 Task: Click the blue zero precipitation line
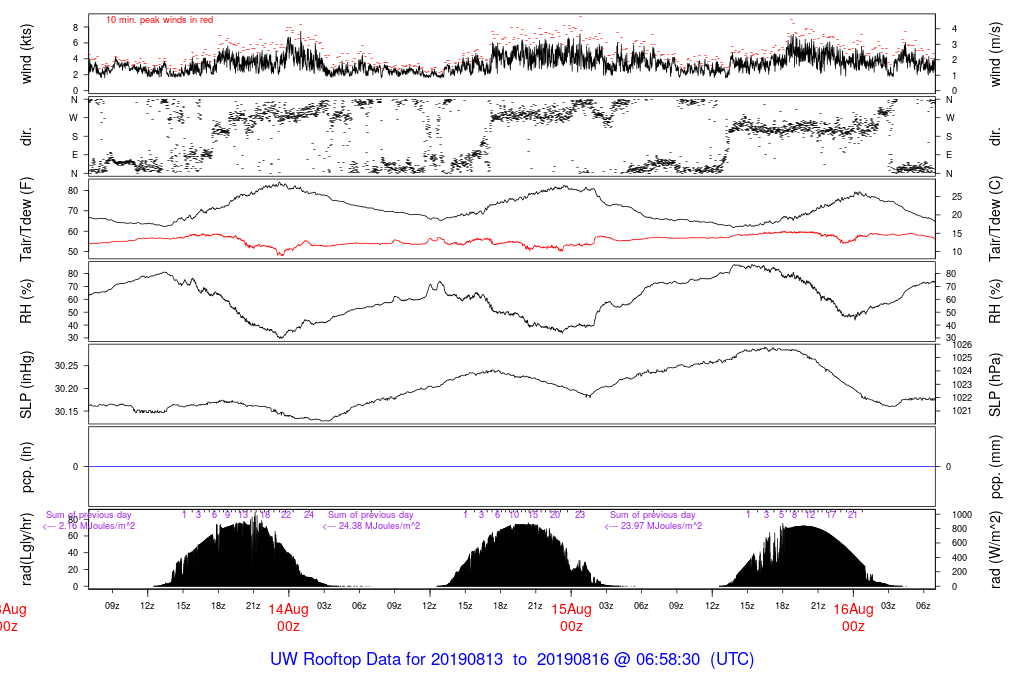tap(512, 466)
